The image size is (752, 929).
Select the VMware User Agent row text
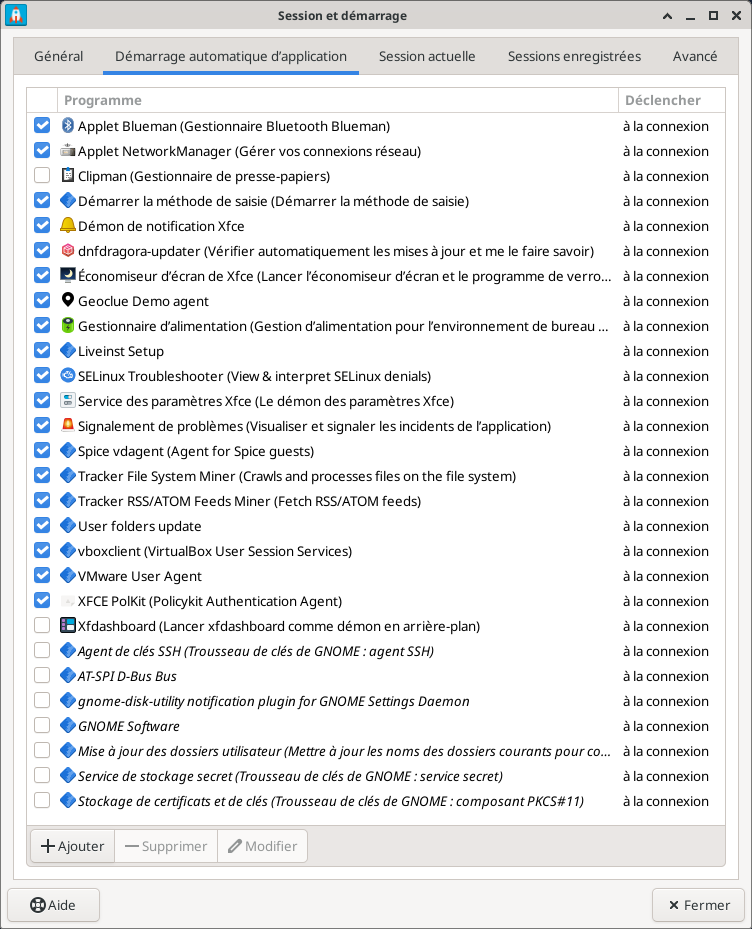pos(140,576)
